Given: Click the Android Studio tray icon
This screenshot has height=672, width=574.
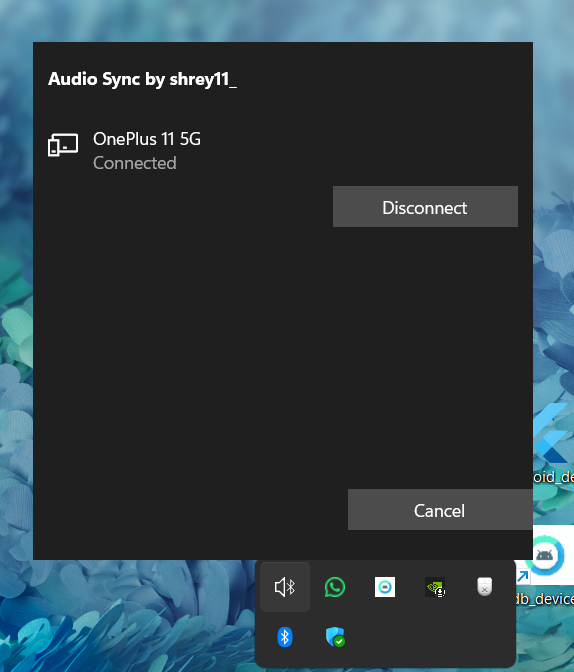Looking at the screenshot, I should pos(385,587).
